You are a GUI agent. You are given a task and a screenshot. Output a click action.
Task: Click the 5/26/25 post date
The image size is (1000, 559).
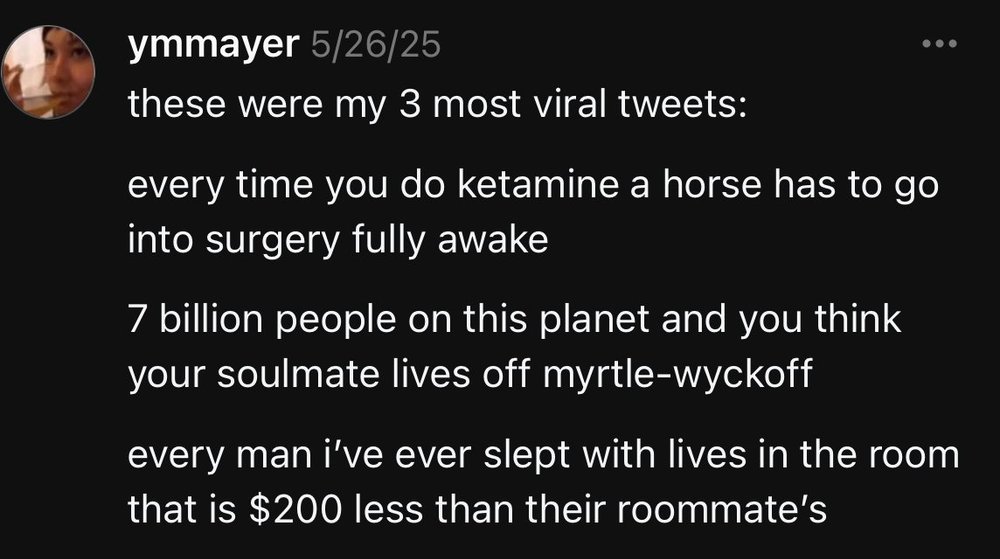point(376,45)
